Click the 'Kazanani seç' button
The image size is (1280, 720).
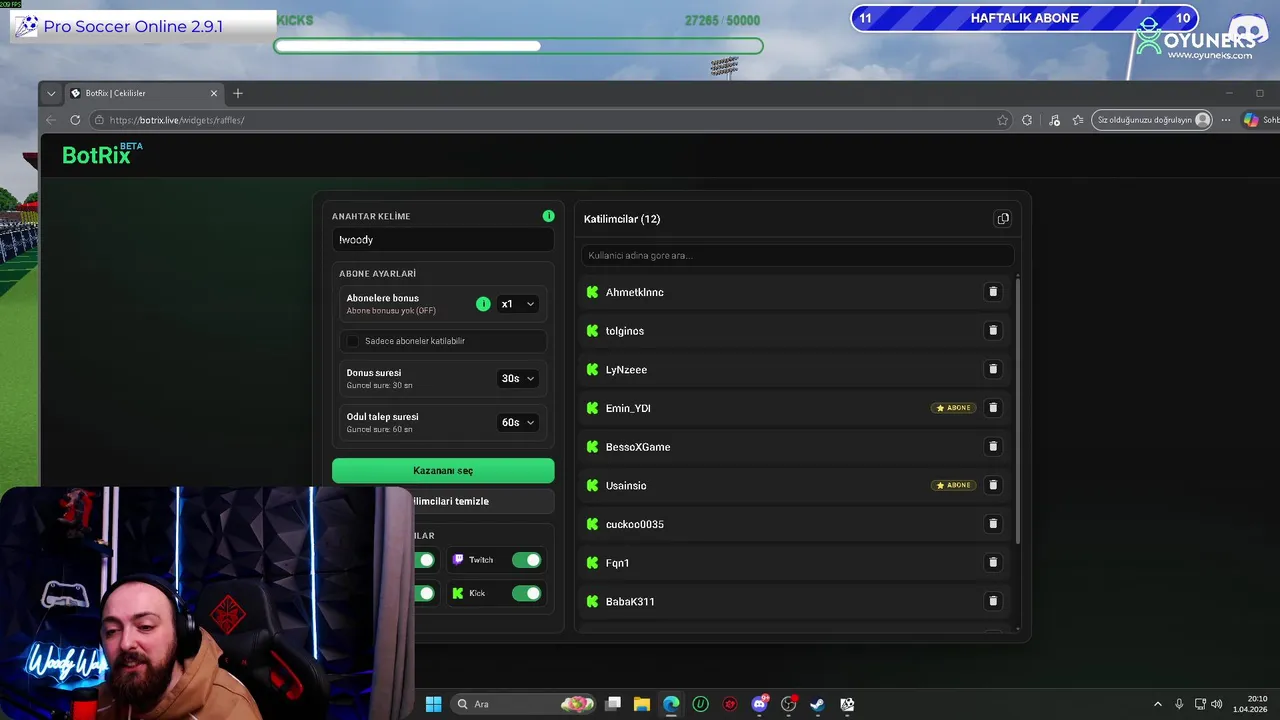[443, 470]
